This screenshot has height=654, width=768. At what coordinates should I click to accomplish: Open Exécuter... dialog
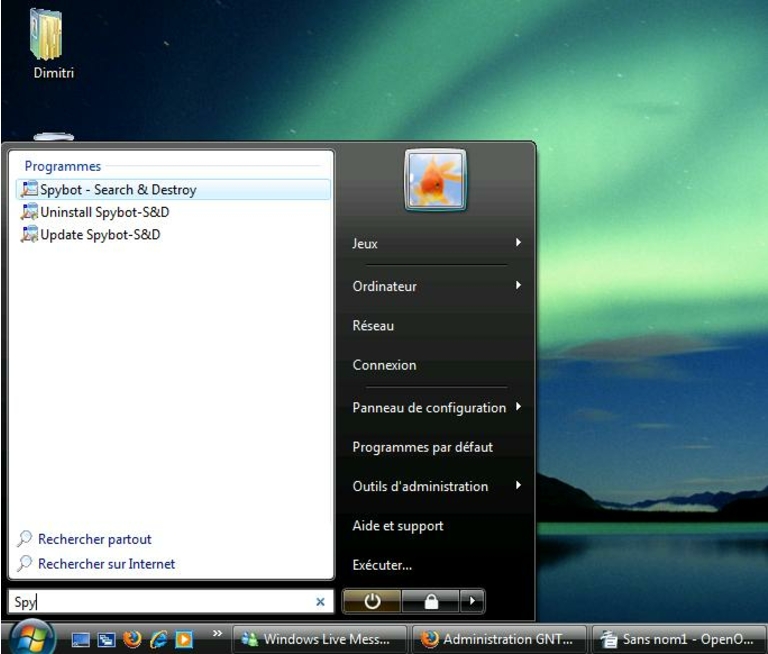point(382,565)
